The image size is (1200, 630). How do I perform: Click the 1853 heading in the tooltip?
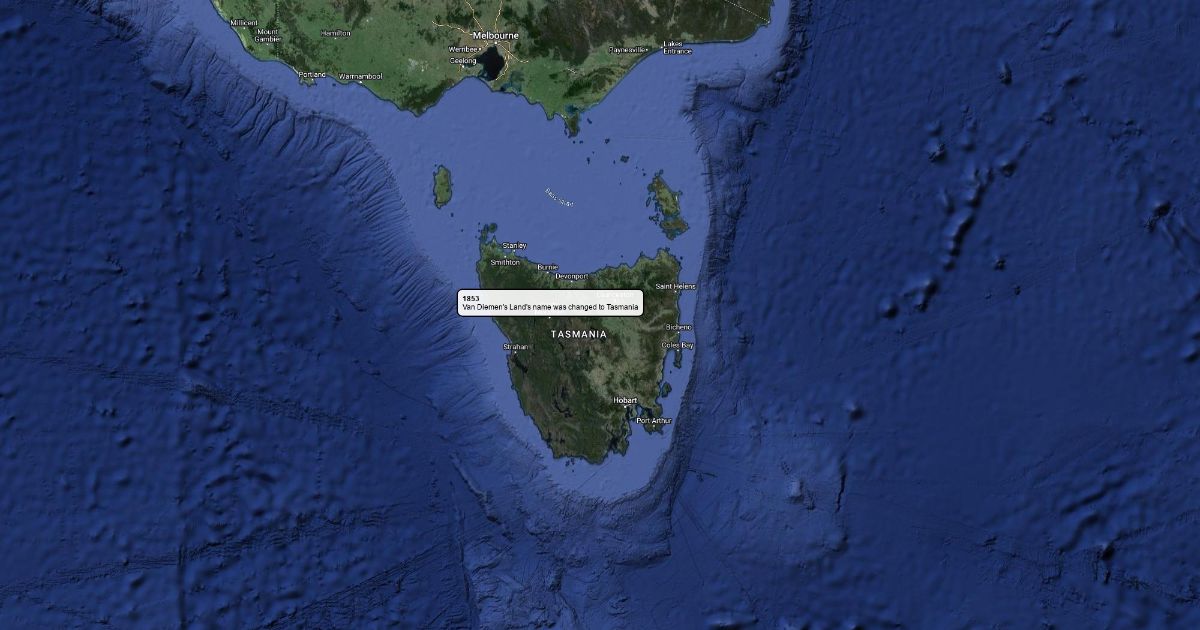coord(470,298)
